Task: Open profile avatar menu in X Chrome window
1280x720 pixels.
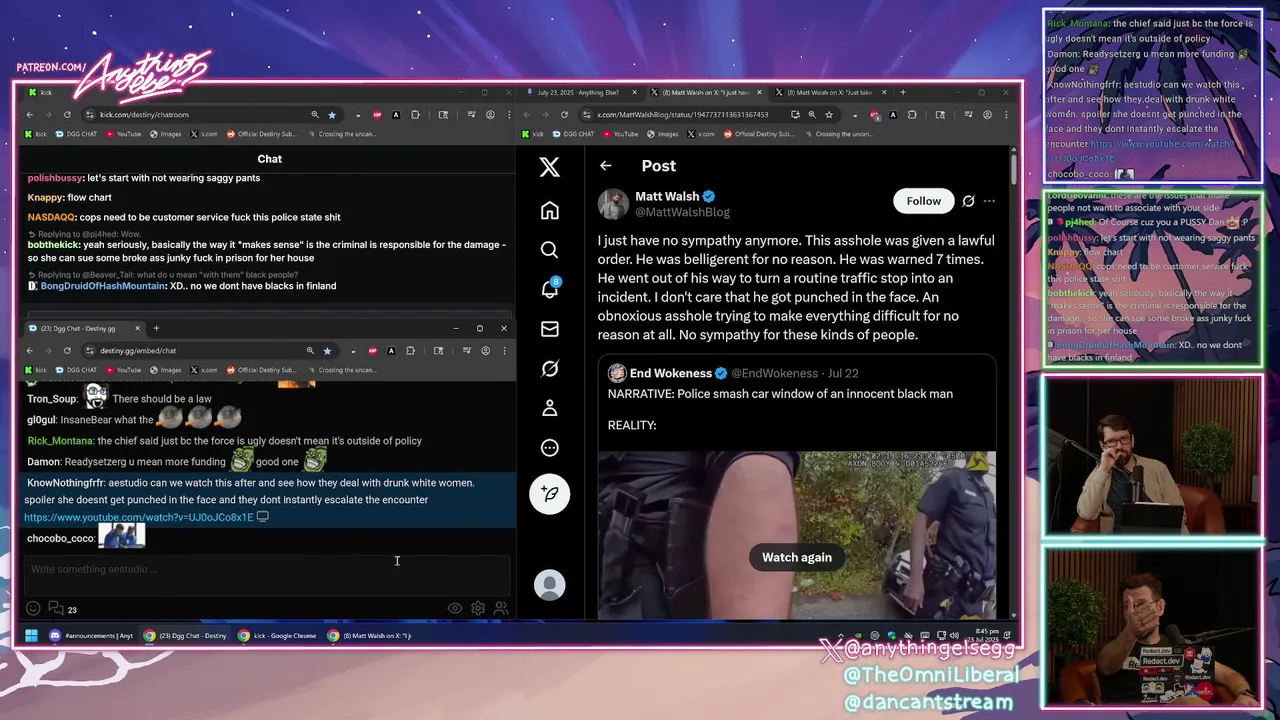Action: tap(988, 115)
